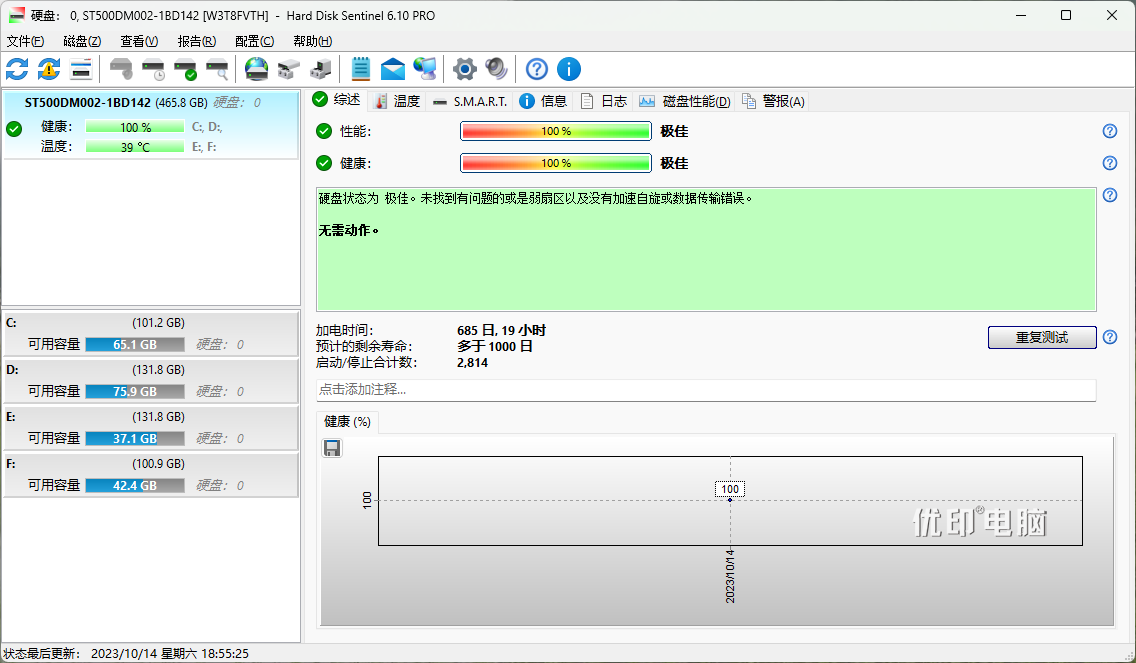Click the 点击添加注释 comment field

pyautogui.click(x=706, y=390)
